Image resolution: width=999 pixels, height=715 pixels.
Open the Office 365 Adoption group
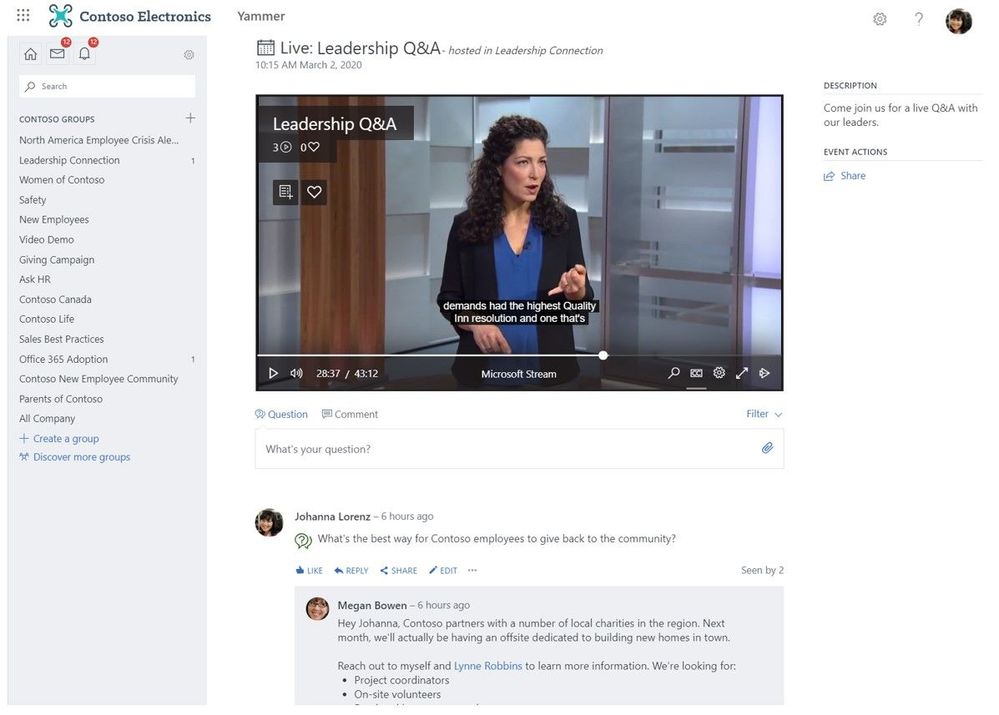[64, 359]
